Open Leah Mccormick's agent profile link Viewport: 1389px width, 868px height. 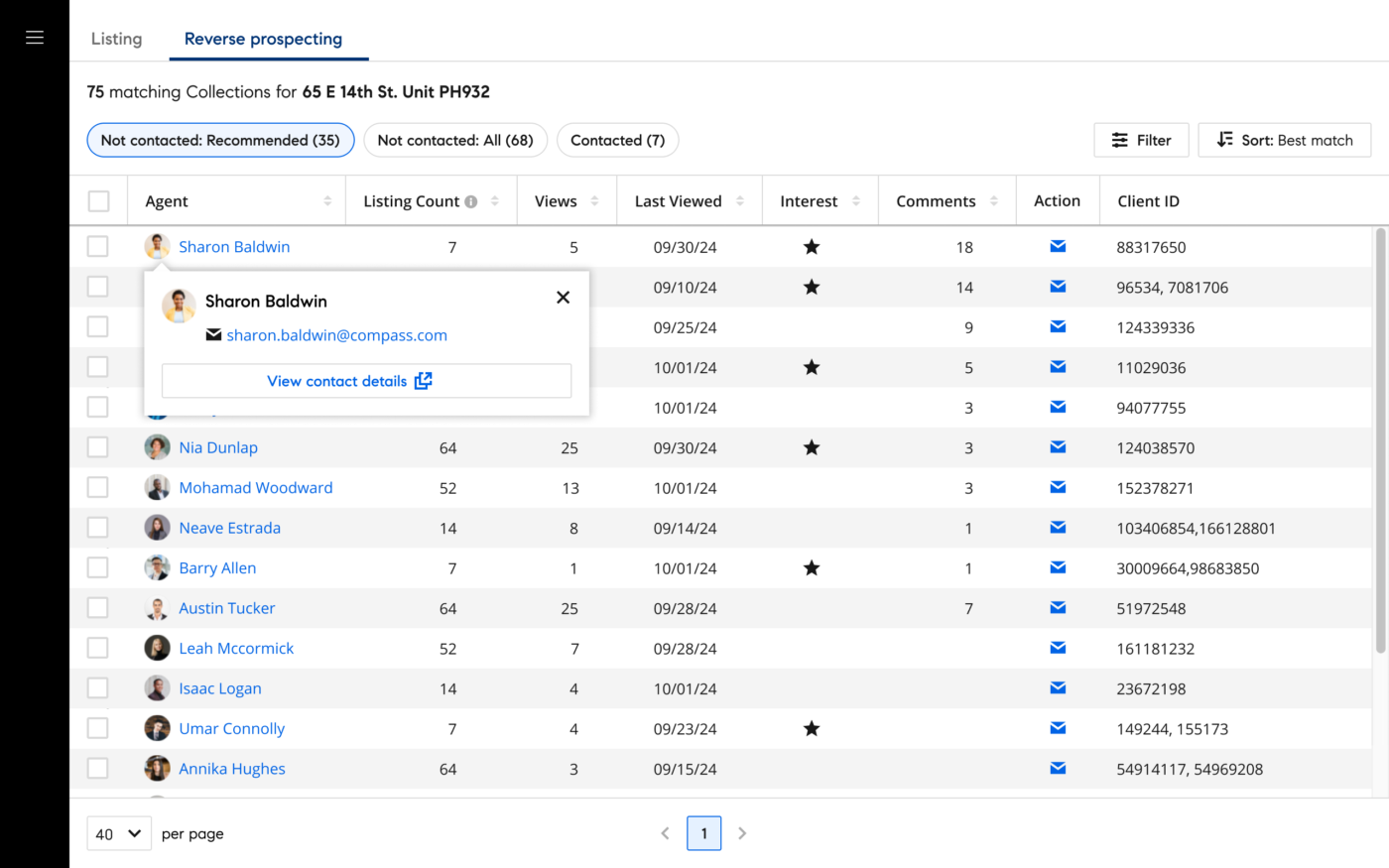(x=236, y=648)
